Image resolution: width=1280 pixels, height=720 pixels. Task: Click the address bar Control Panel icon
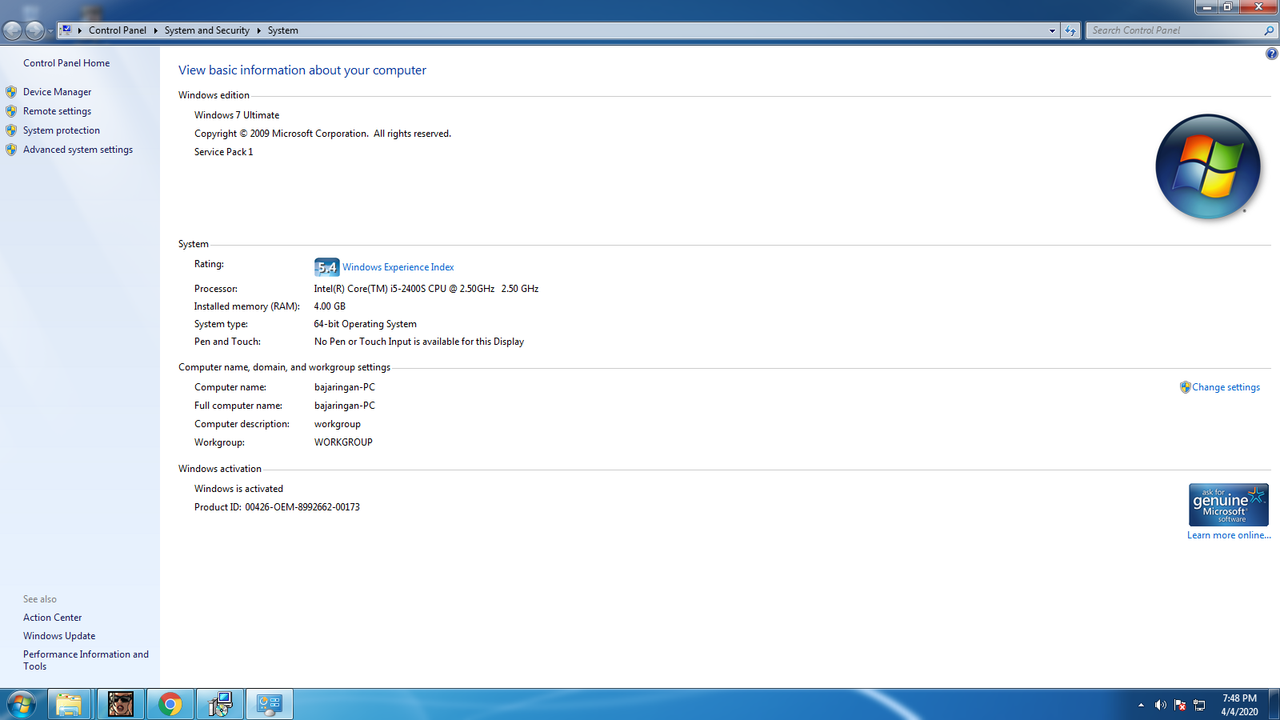coord(67,30)
